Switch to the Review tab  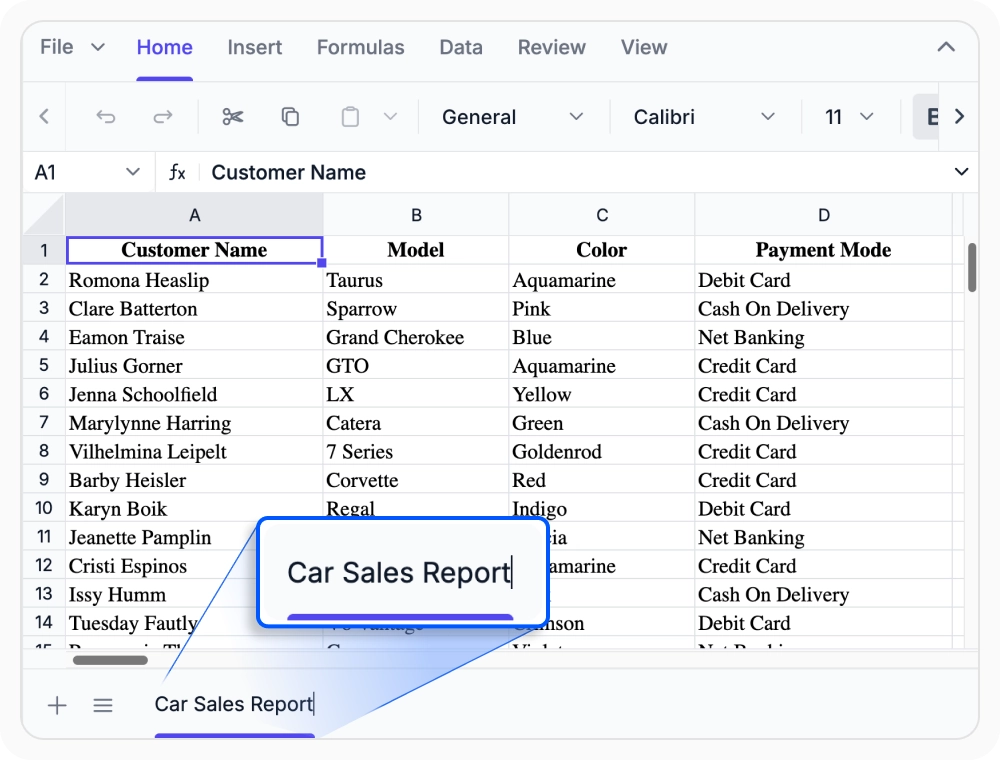(x=552, y=47)
